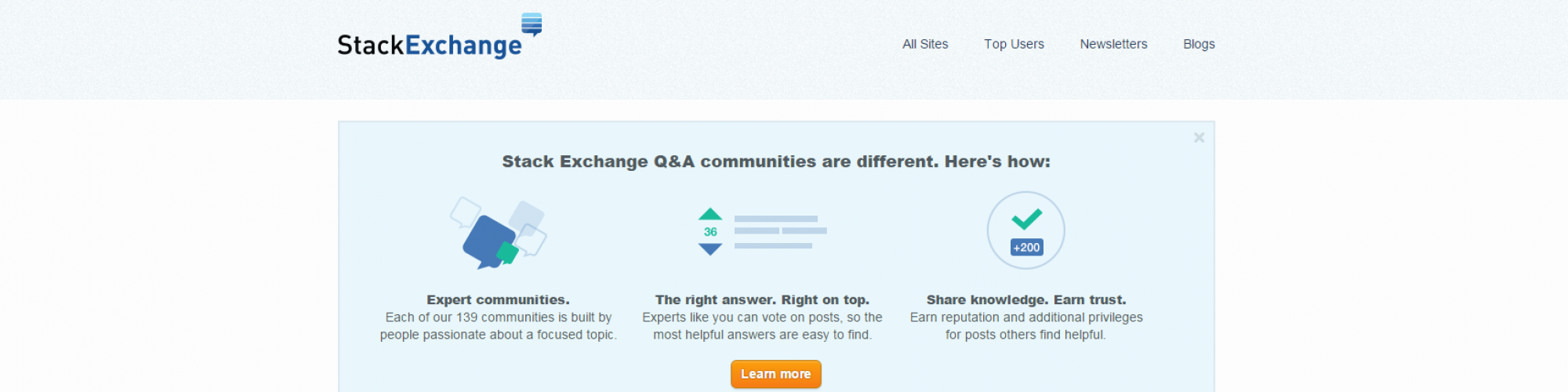This screenshot has width=1568, height=392.
Task: Go to Top Users page
Action: tap(1014, 44)
